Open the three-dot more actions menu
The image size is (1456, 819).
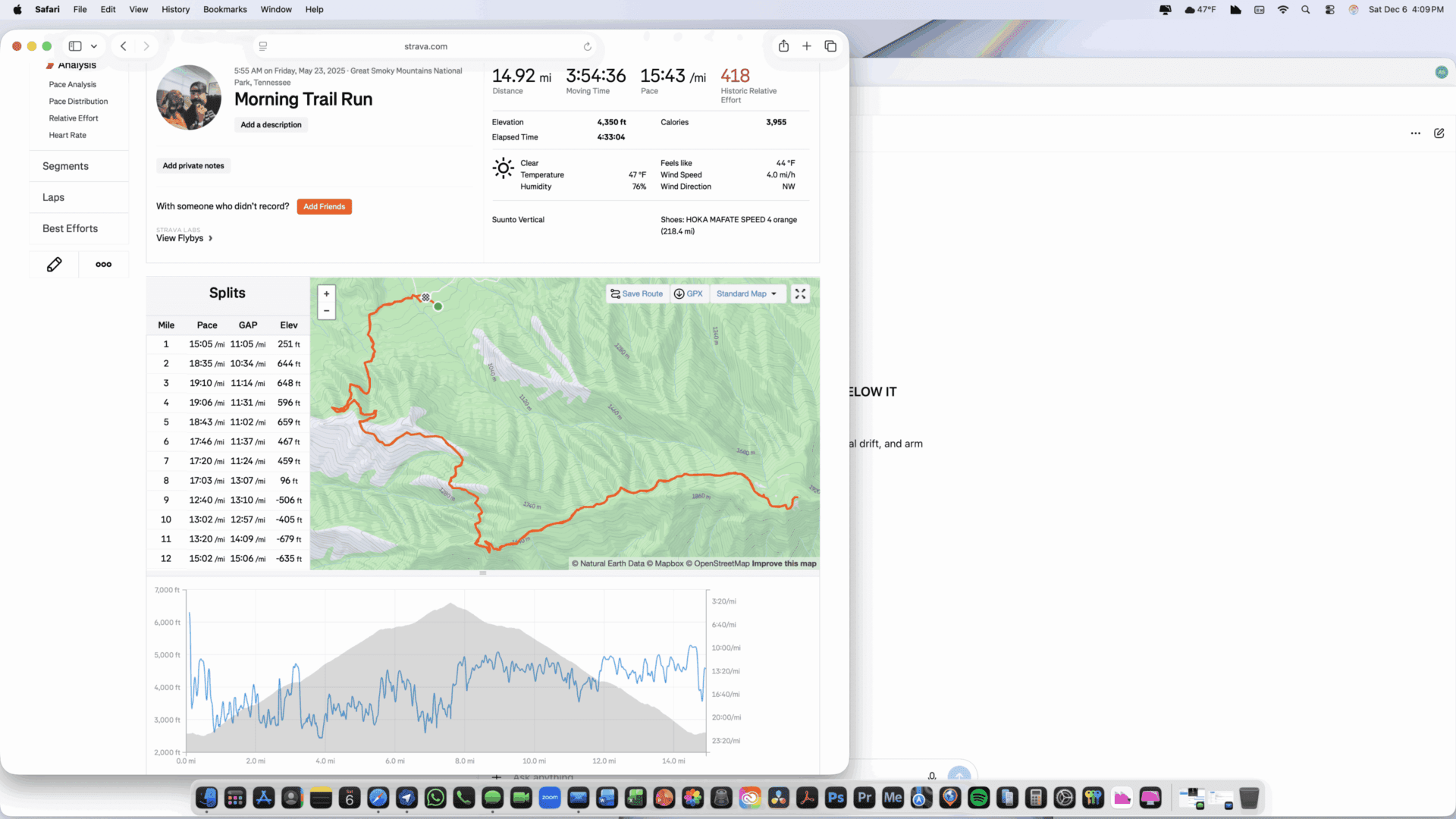[104, 265]
